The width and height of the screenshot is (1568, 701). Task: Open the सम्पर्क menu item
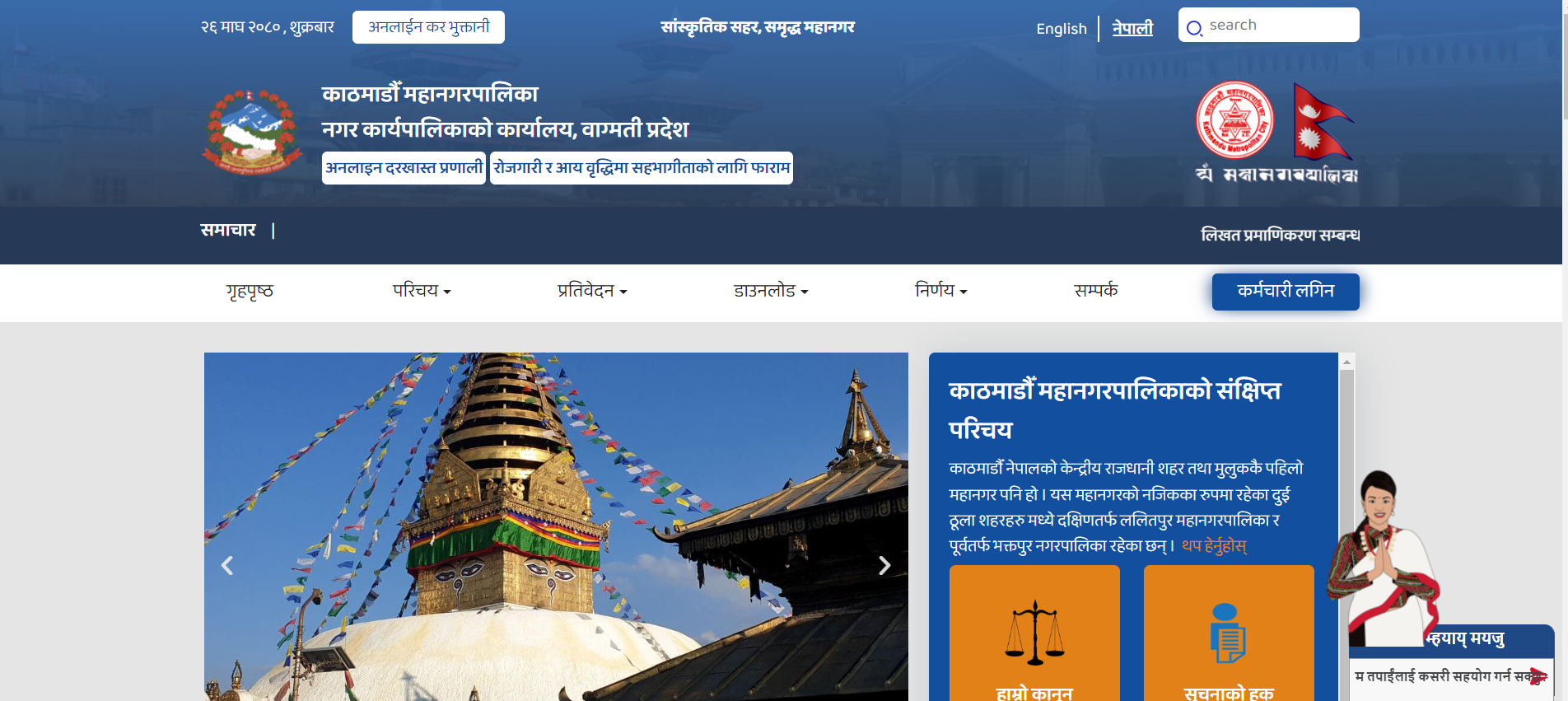tap(1096, 290)
